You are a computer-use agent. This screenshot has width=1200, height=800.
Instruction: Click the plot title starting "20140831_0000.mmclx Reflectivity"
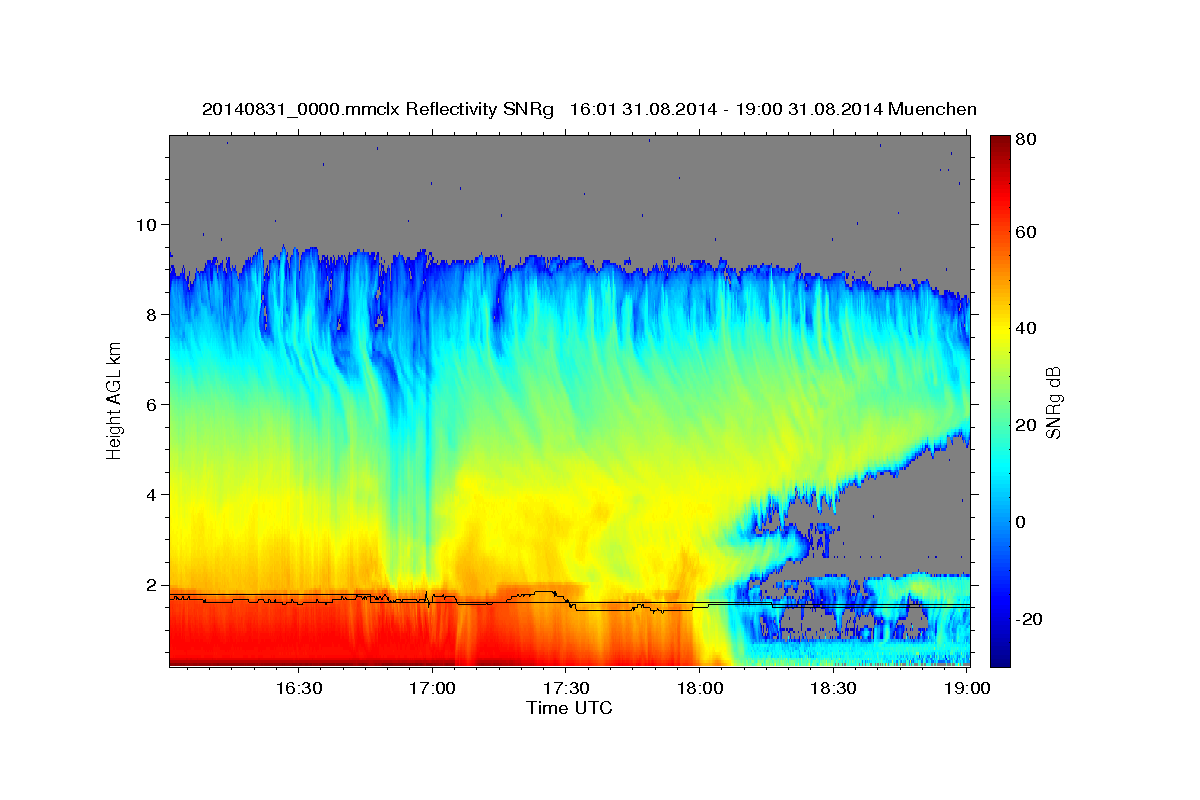[589, 109]
